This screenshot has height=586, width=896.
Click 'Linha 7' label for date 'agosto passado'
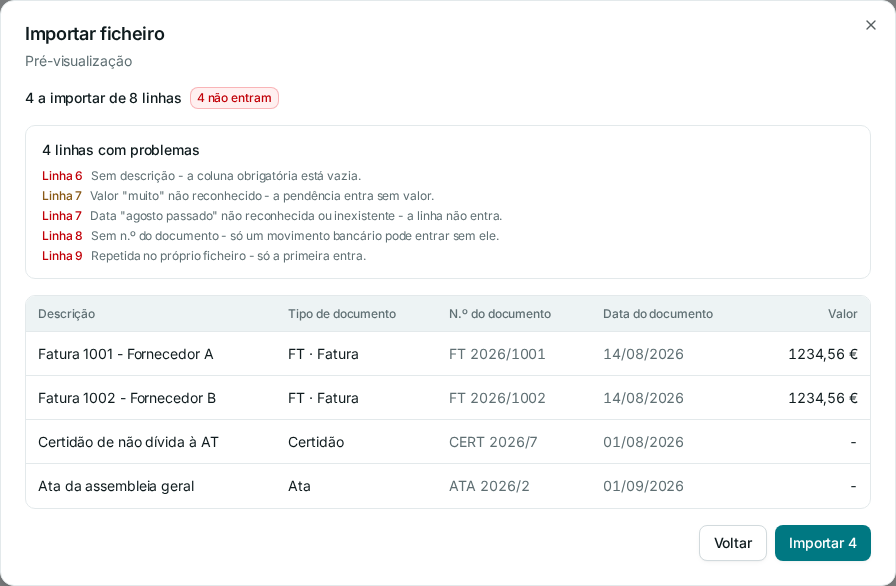[x=62, y=216]
